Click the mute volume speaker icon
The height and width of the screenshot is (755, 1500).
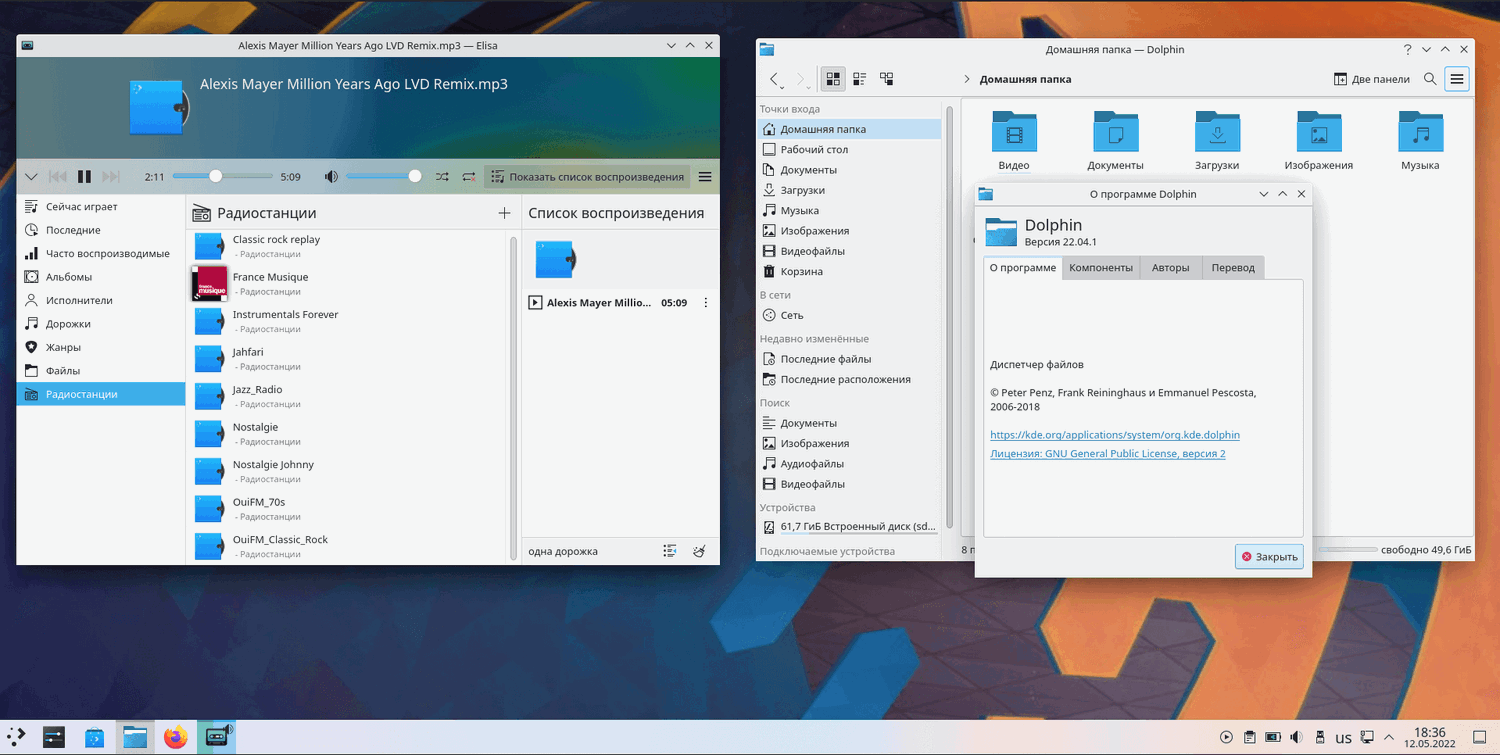[x=331, y=177]
